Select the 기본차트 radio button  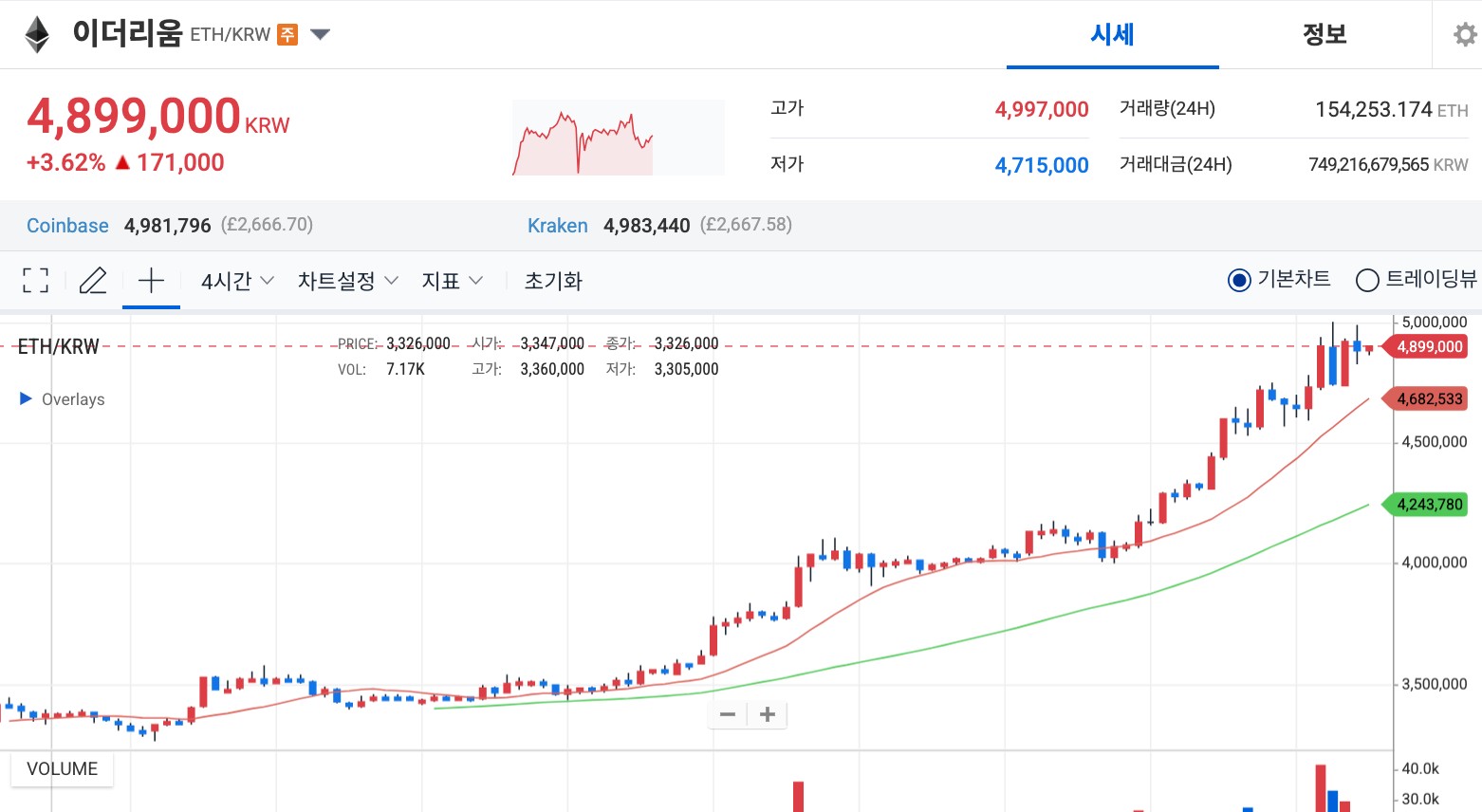click(1239, 280)
